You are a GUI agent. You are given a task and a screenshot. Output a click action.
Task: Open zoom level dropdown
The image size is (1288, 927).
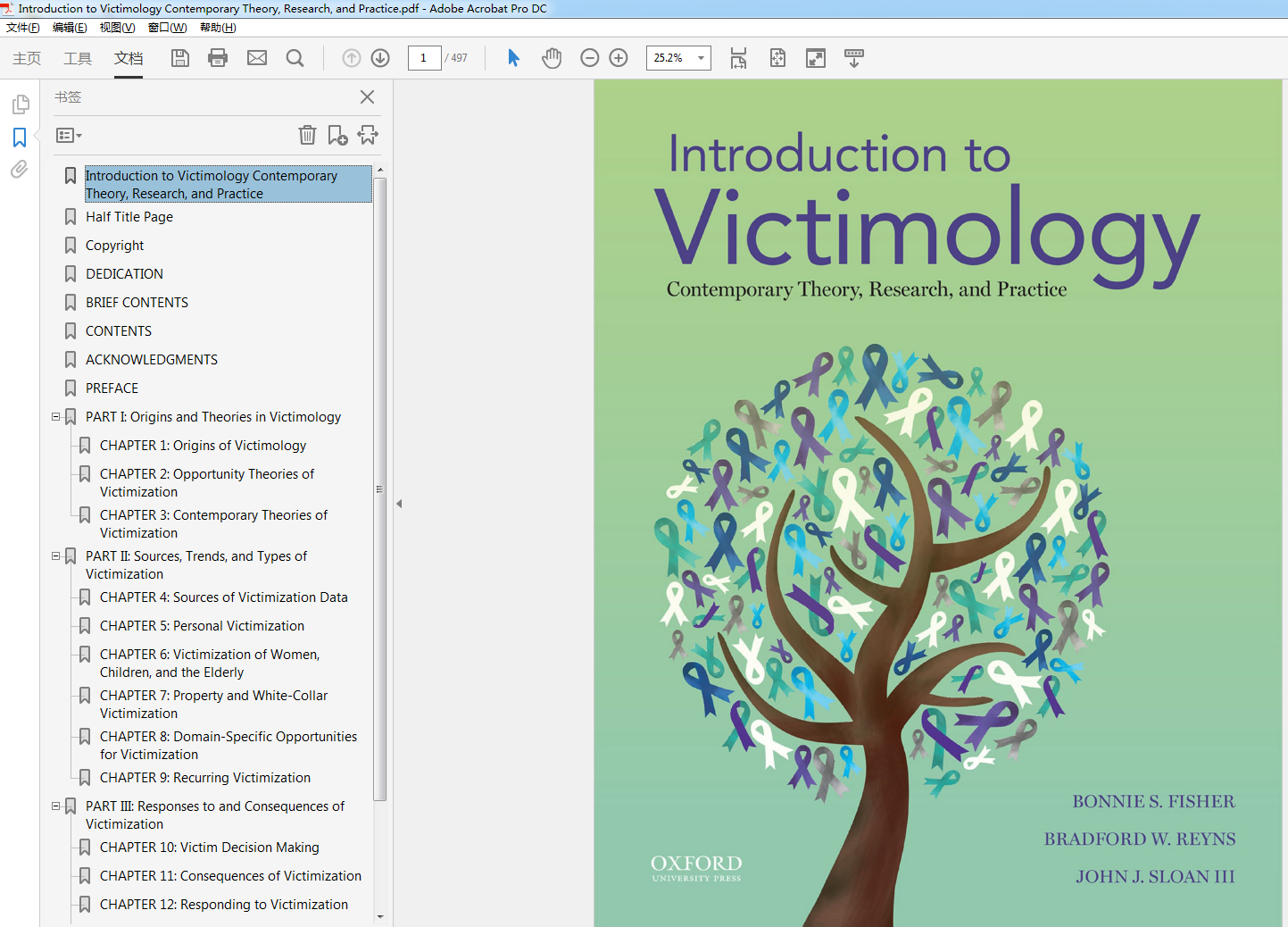tap(702, 58)
